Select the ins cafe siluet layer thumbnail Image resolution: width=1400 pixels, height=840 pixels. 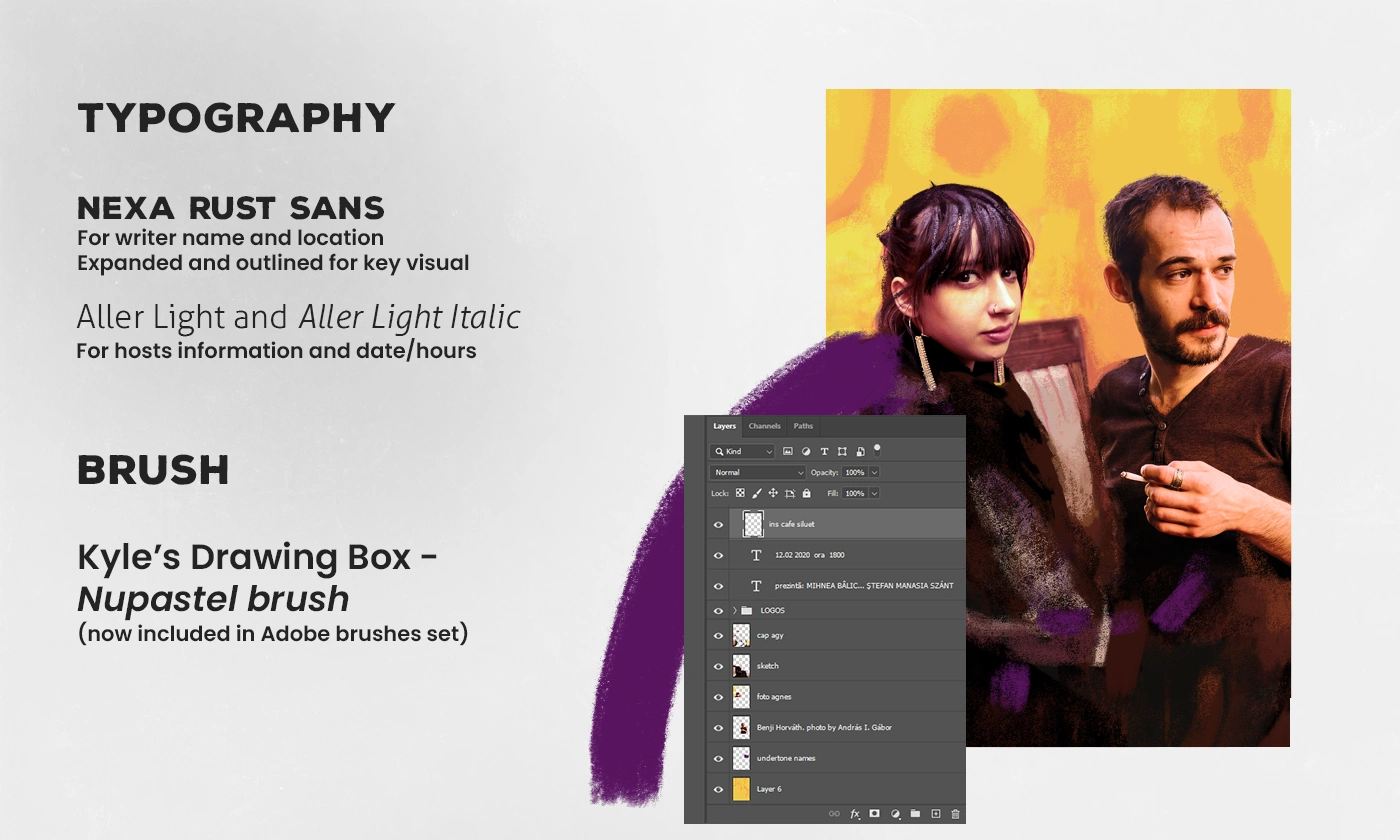point(753,524)
